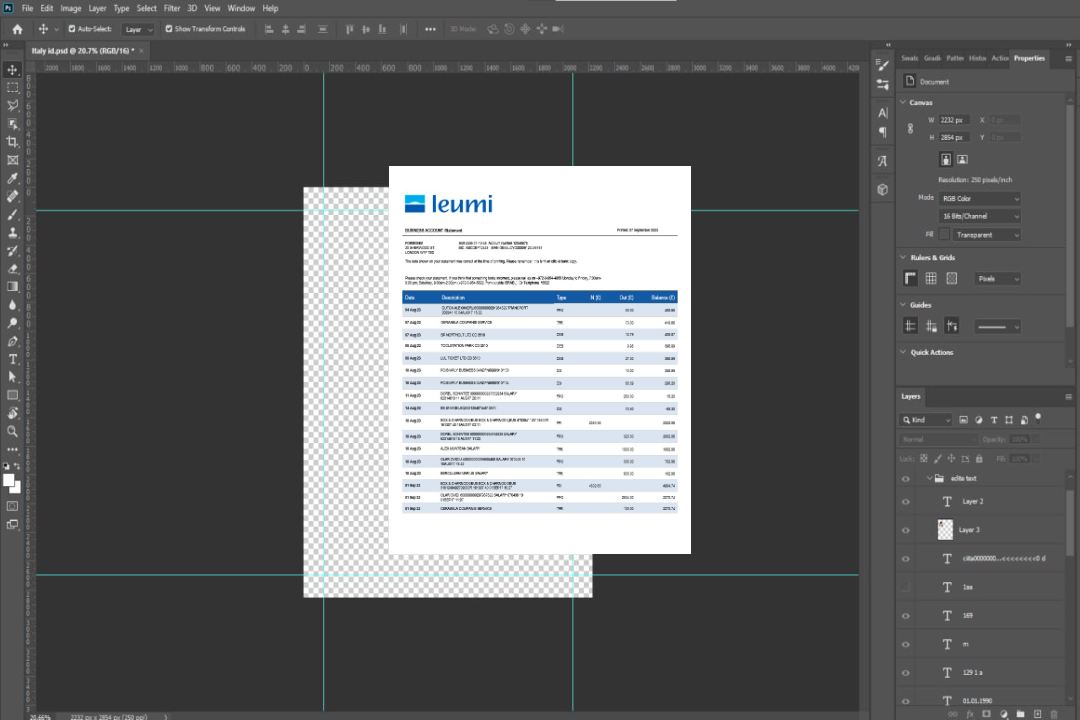
Task: Open the Paragraph panel icon
Action: (882, 132)
